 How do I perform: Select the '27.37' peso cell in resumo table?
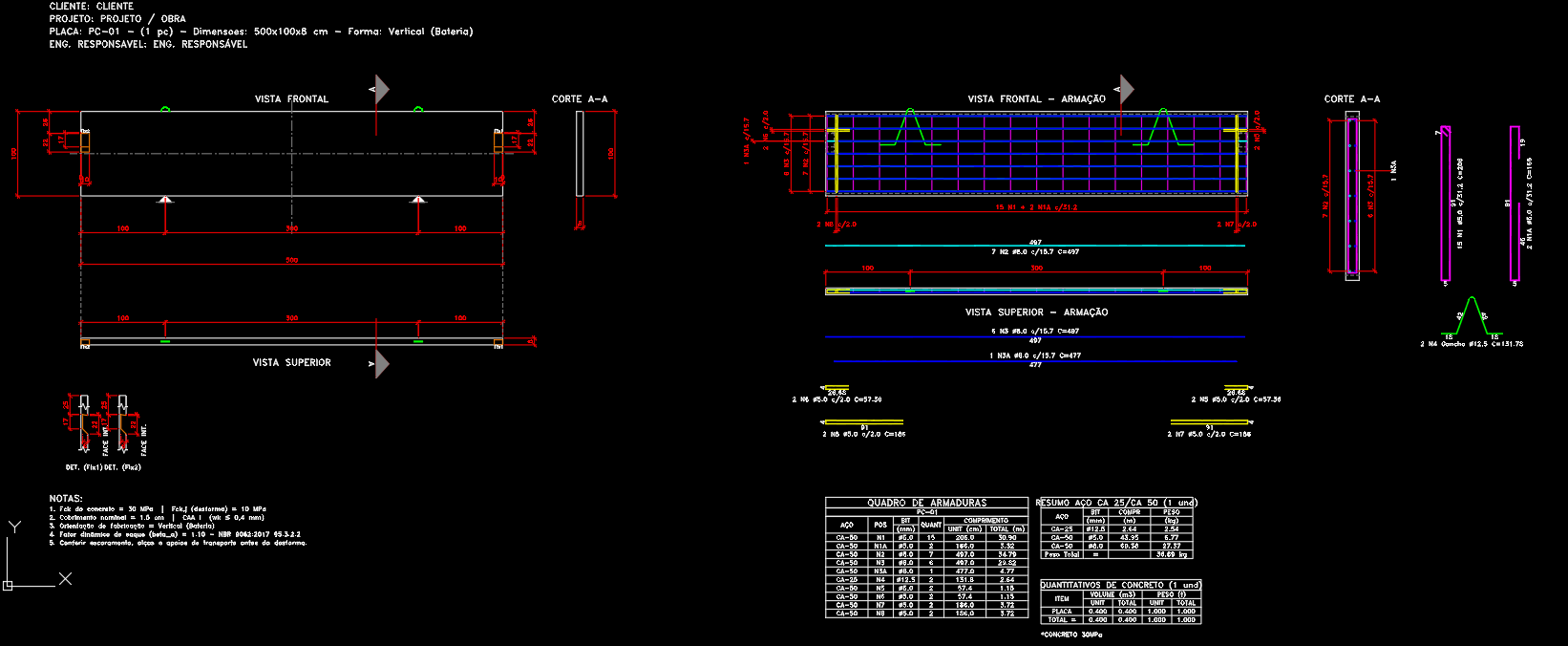click(x=1172, y=546)
